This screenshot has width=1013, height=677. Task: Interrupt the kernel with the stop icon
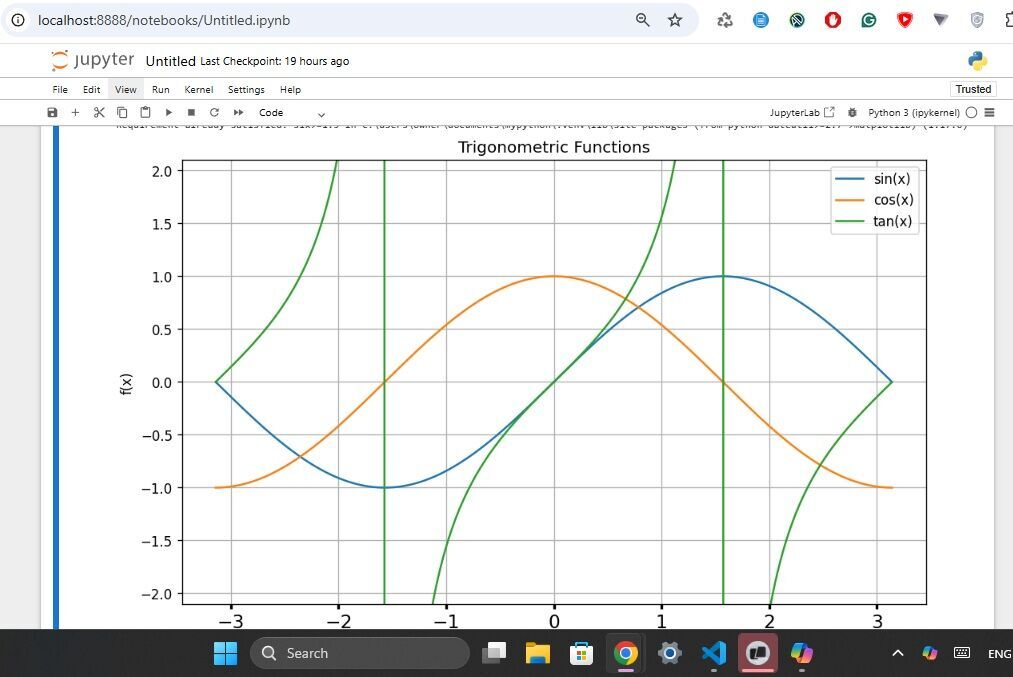point(191,113)
